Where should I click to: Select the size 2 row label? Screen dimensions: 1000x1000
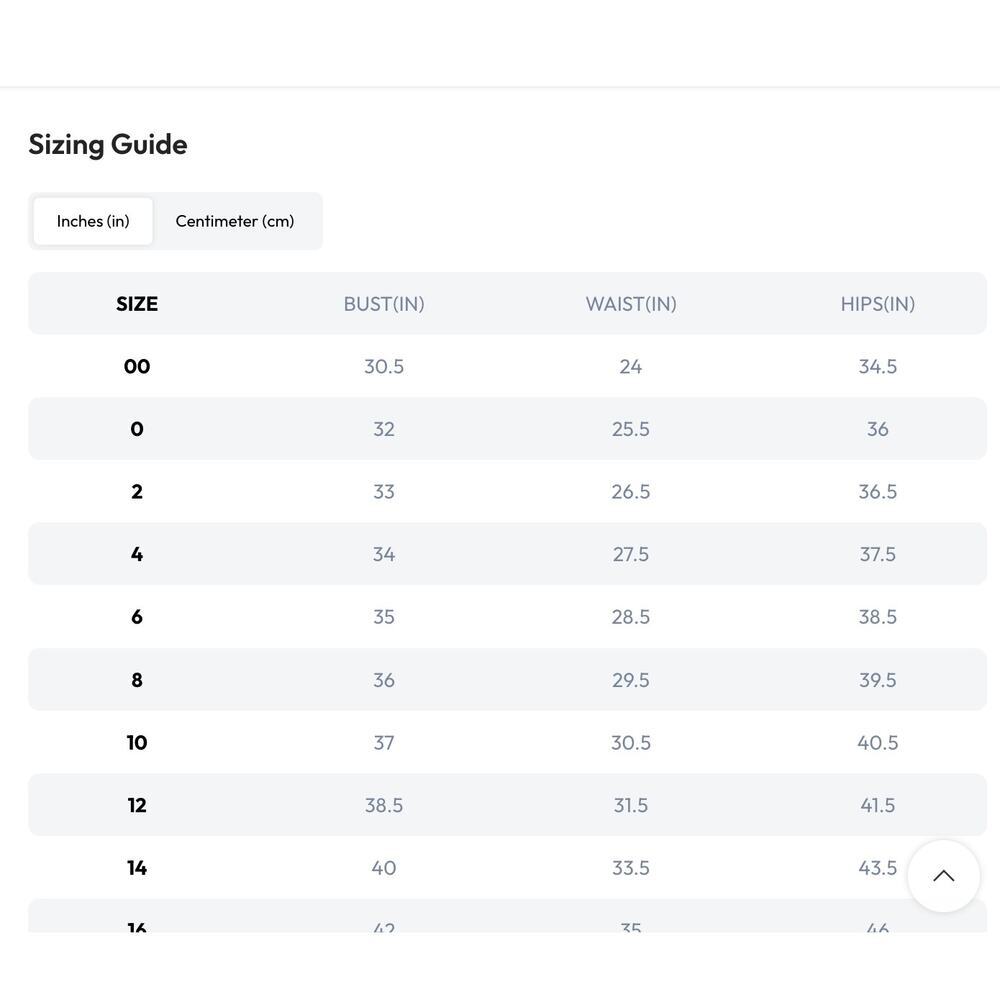click(x=137, y=491)
